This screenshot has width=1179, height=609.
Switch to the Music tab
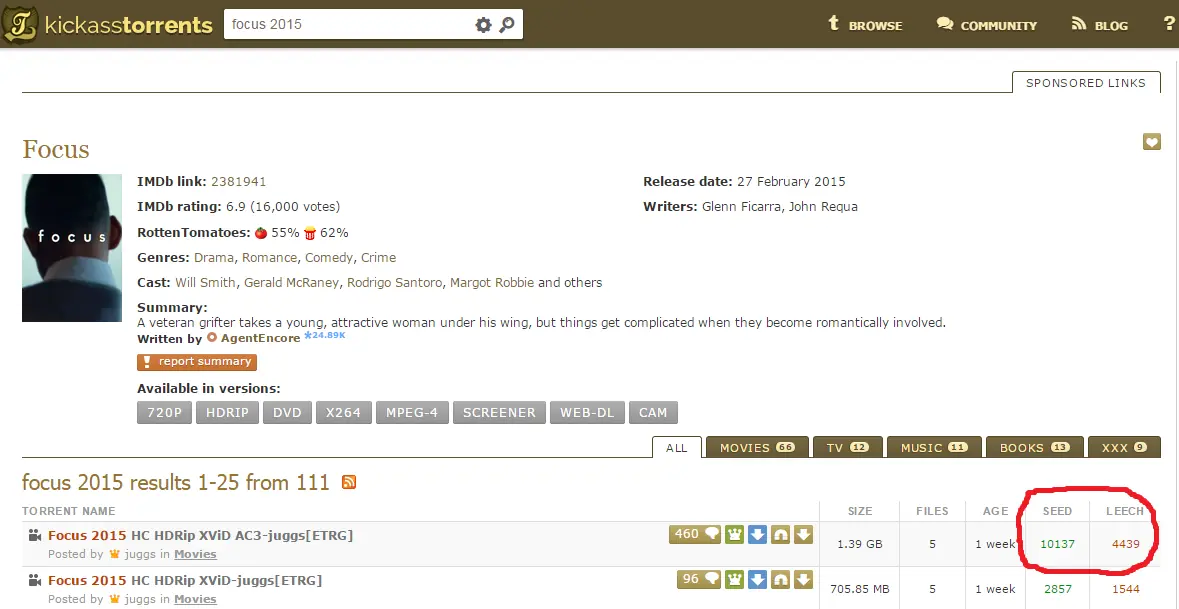click(x=934, y=447)
